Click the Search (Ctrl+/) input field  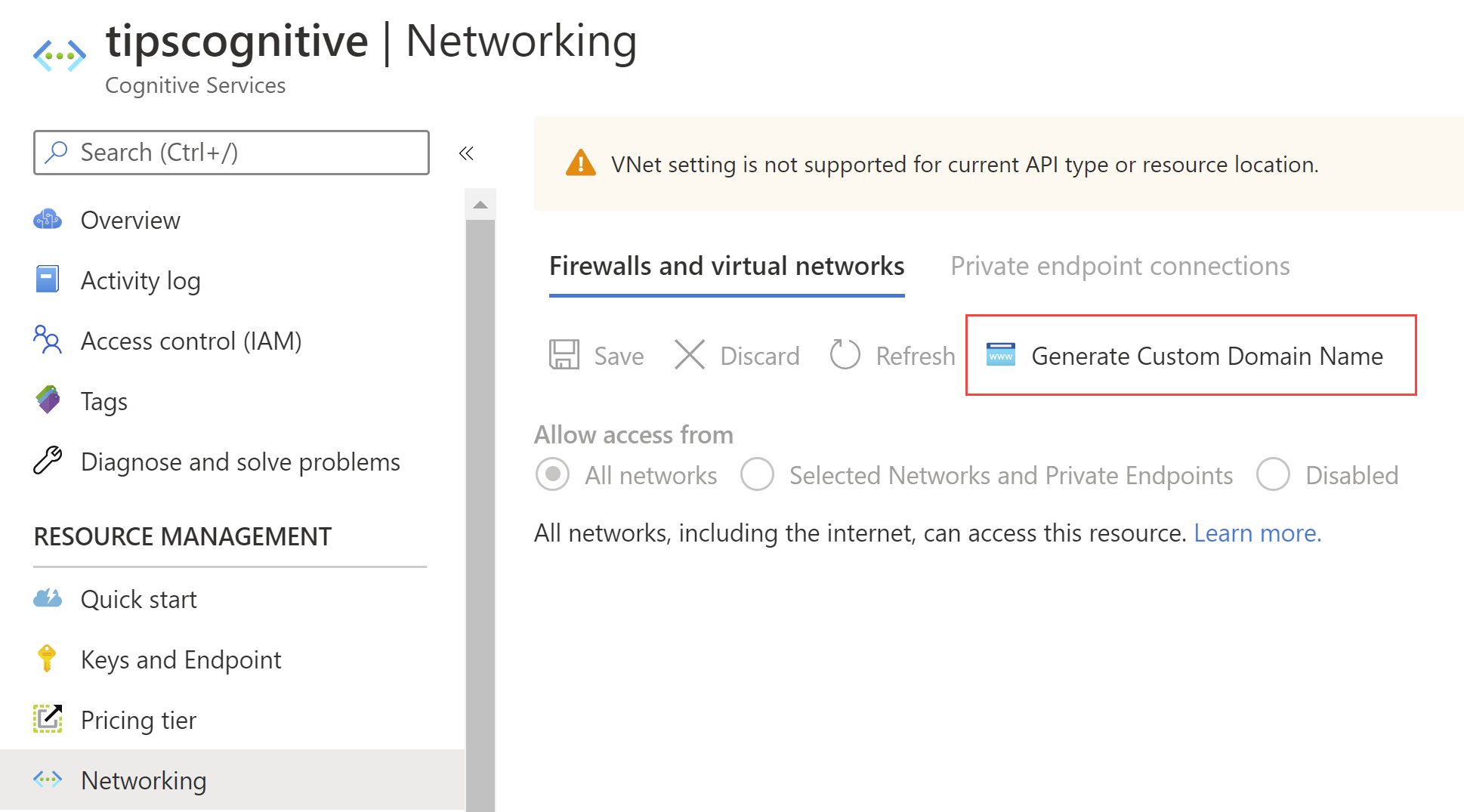(x=231, y=153)
